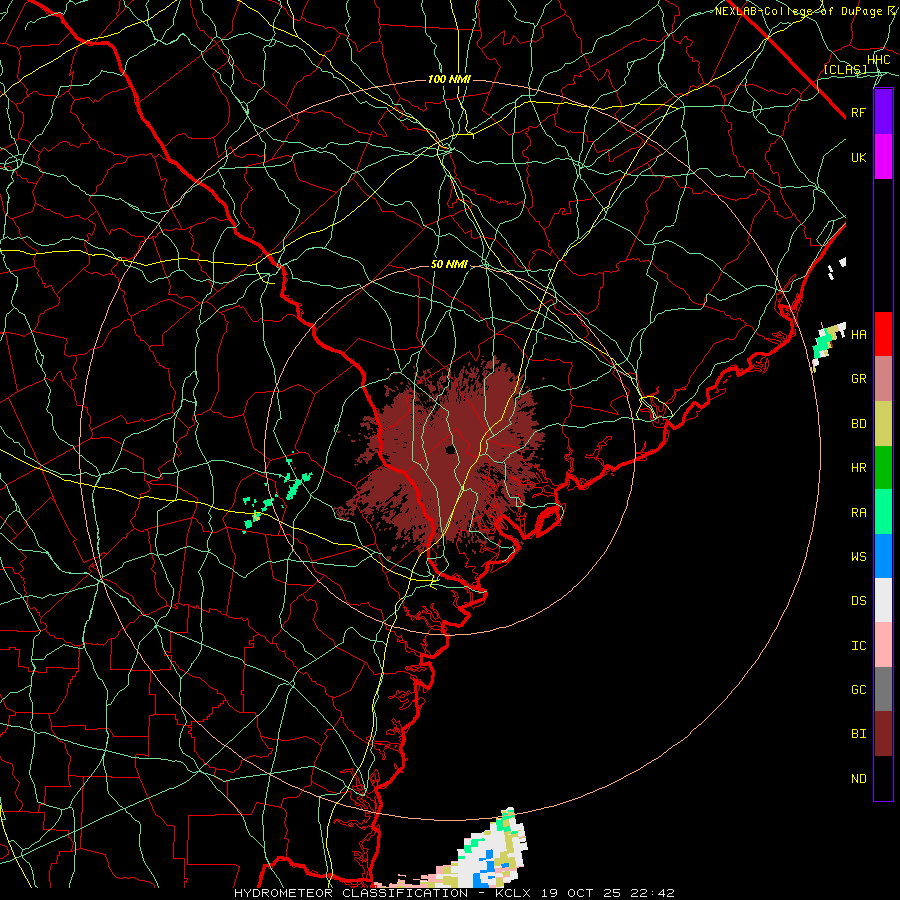Click the HHC product code text

pos(878,60)
